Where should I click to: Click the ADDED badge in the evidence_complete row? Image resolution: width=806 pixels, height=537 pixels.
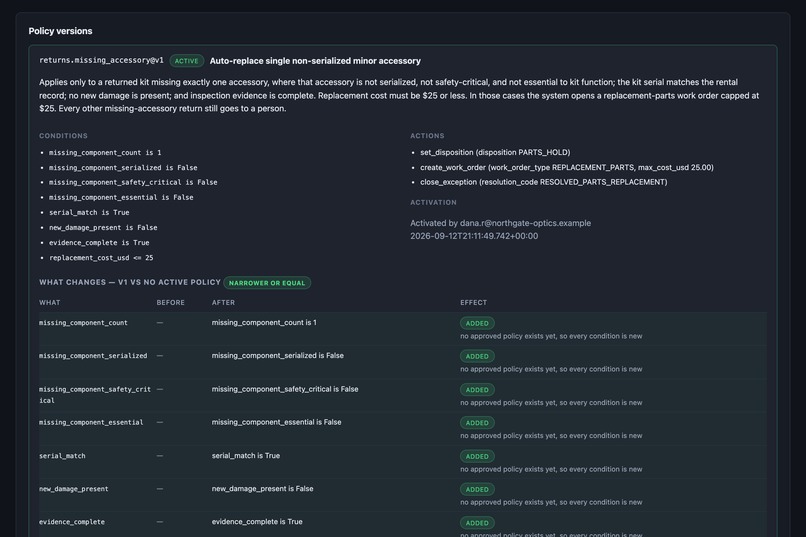(477, 523)
